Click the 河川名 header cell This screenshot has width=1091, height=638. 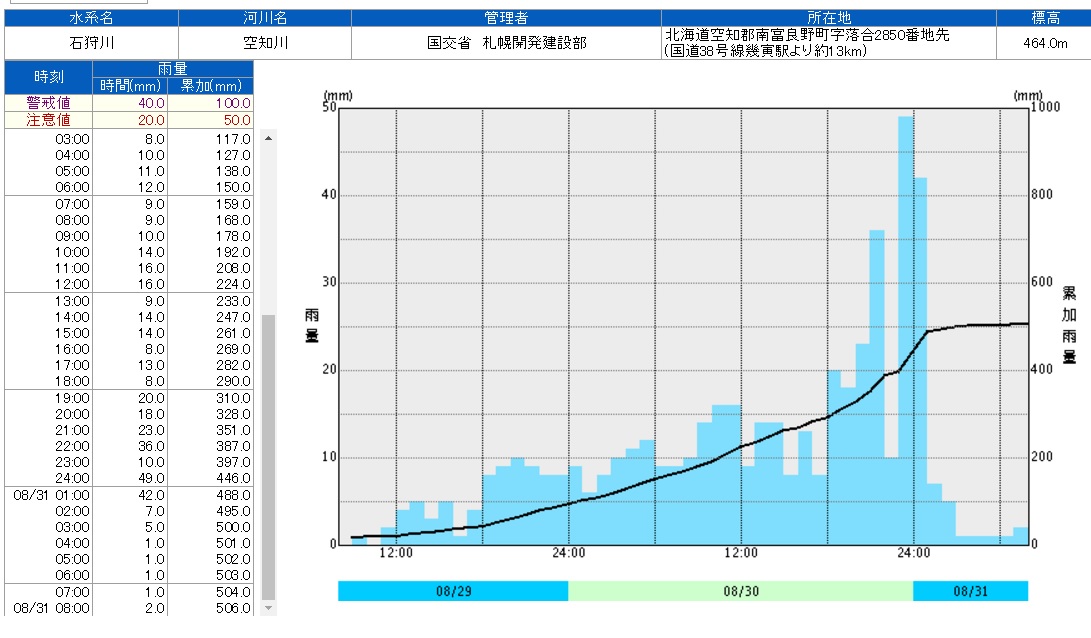coord(265,18)
